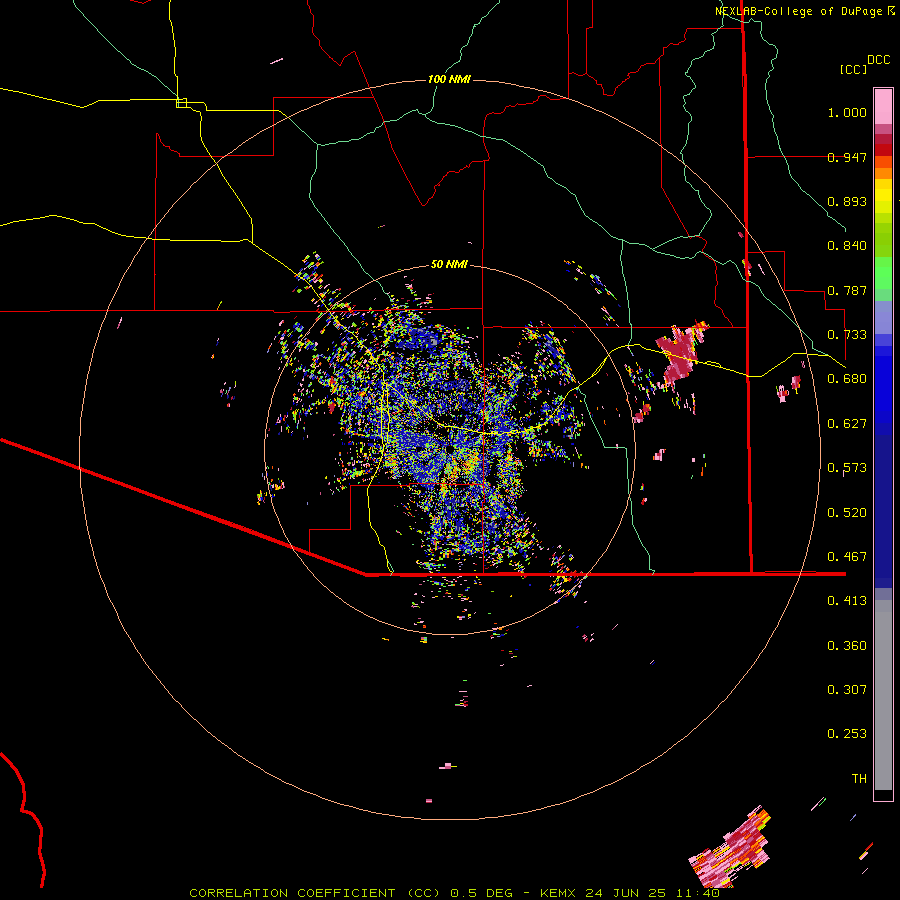Click the Correlation Coefficient KEMX caption
Screen dimensions: 900x900
pos(454,893)
